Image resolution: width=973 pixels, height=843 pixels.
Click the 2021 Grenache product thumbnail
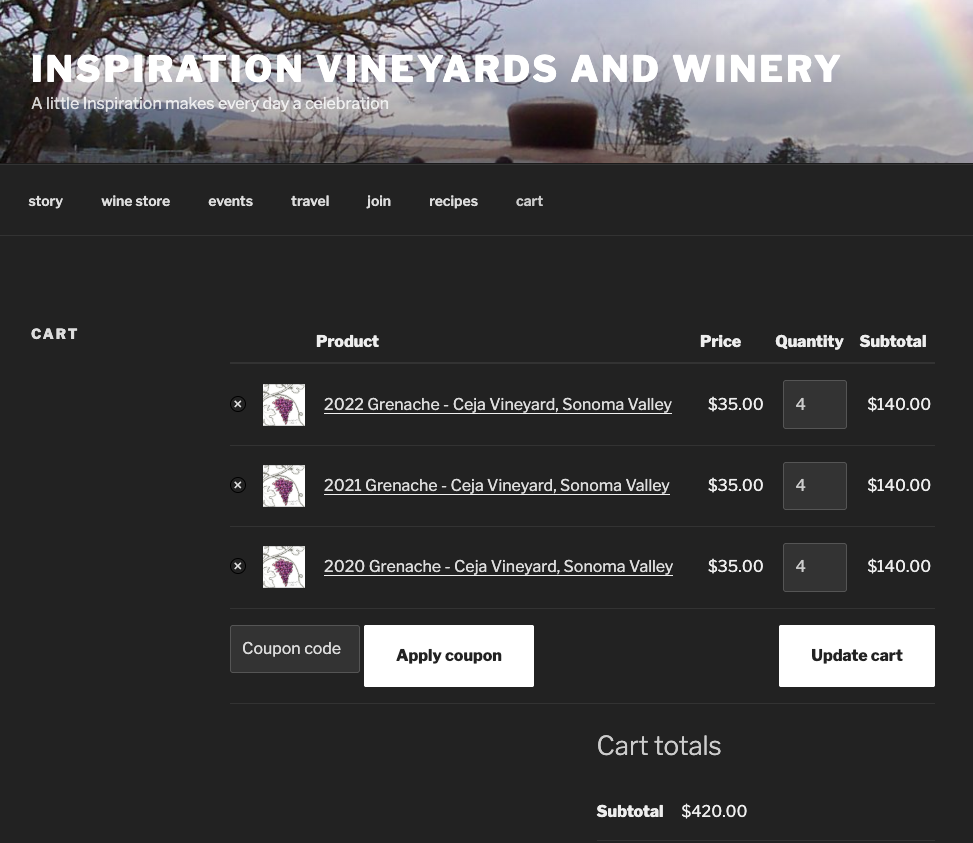point(284,486)
